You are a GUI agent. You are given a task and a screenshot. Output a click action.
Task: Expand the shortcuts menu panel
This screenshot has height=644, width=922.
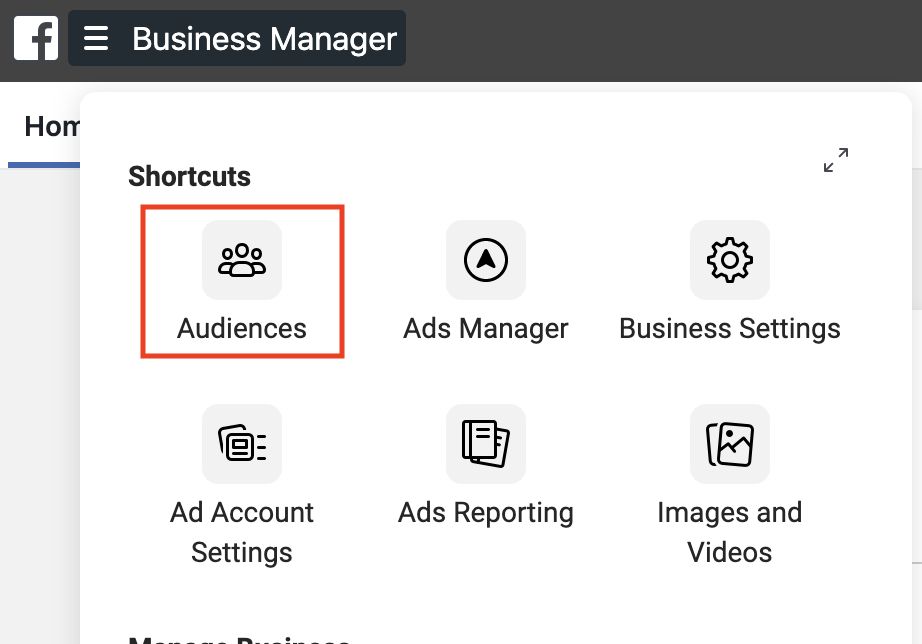[x=836, y=160]
